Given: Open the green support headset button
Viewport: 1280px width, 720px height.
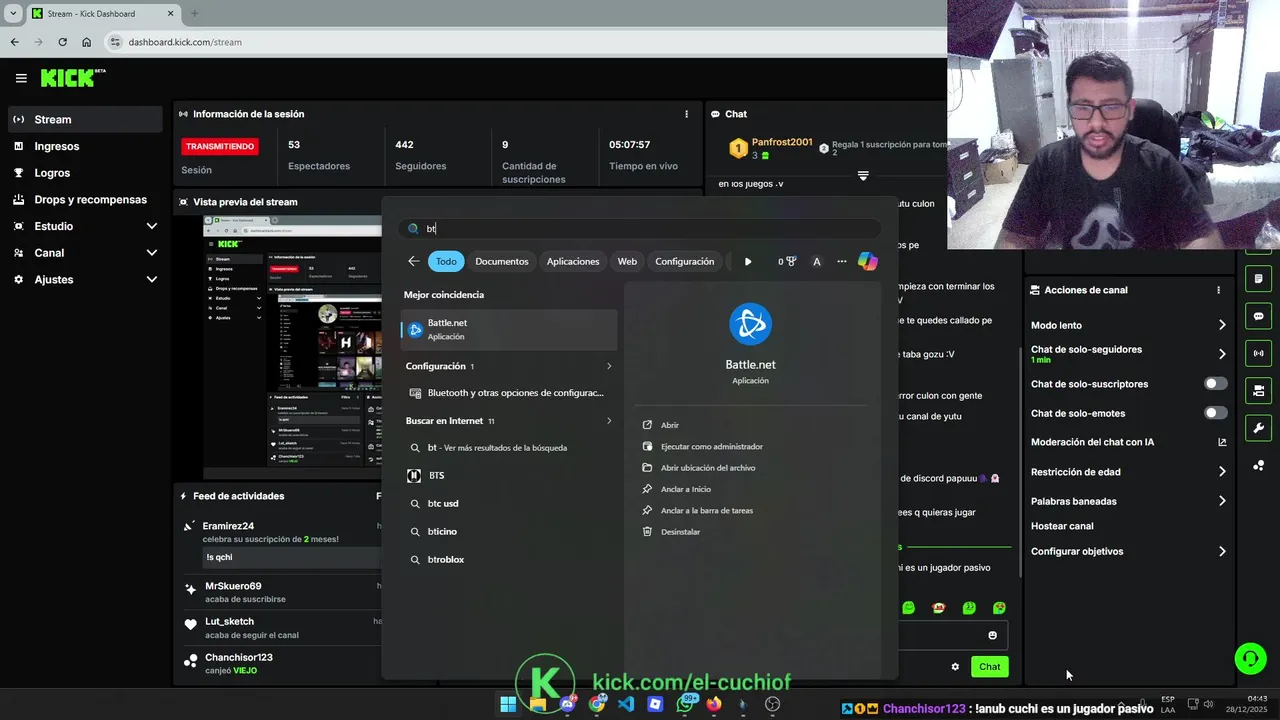Looking at the screenshot, I should click(x=1250, y=658).
